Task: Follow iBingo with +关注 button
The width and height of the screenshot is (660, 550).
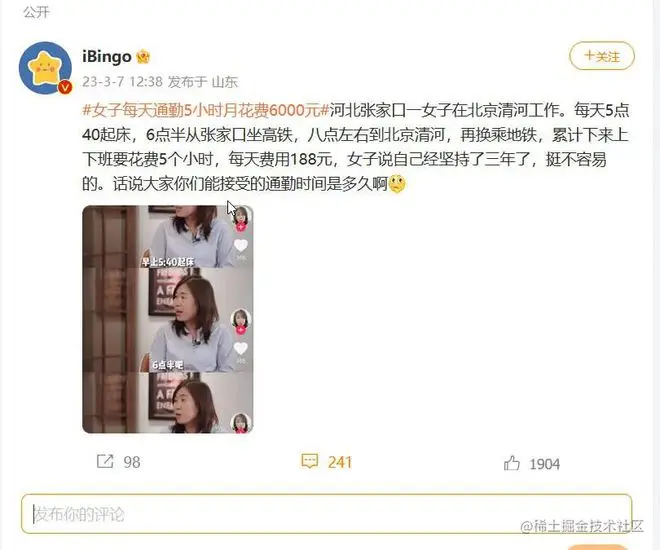Action: pyautogui.click(x=602, y=56)
